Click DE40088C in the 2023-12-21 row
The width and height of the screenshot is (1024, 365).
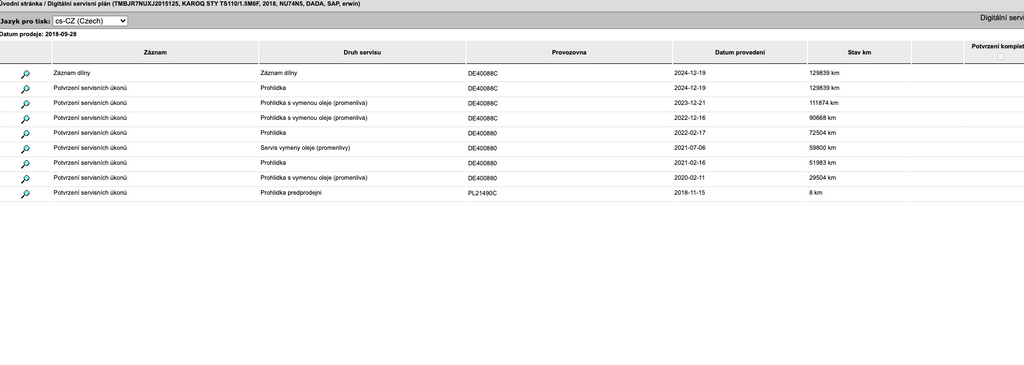click(x=483, y=104)
